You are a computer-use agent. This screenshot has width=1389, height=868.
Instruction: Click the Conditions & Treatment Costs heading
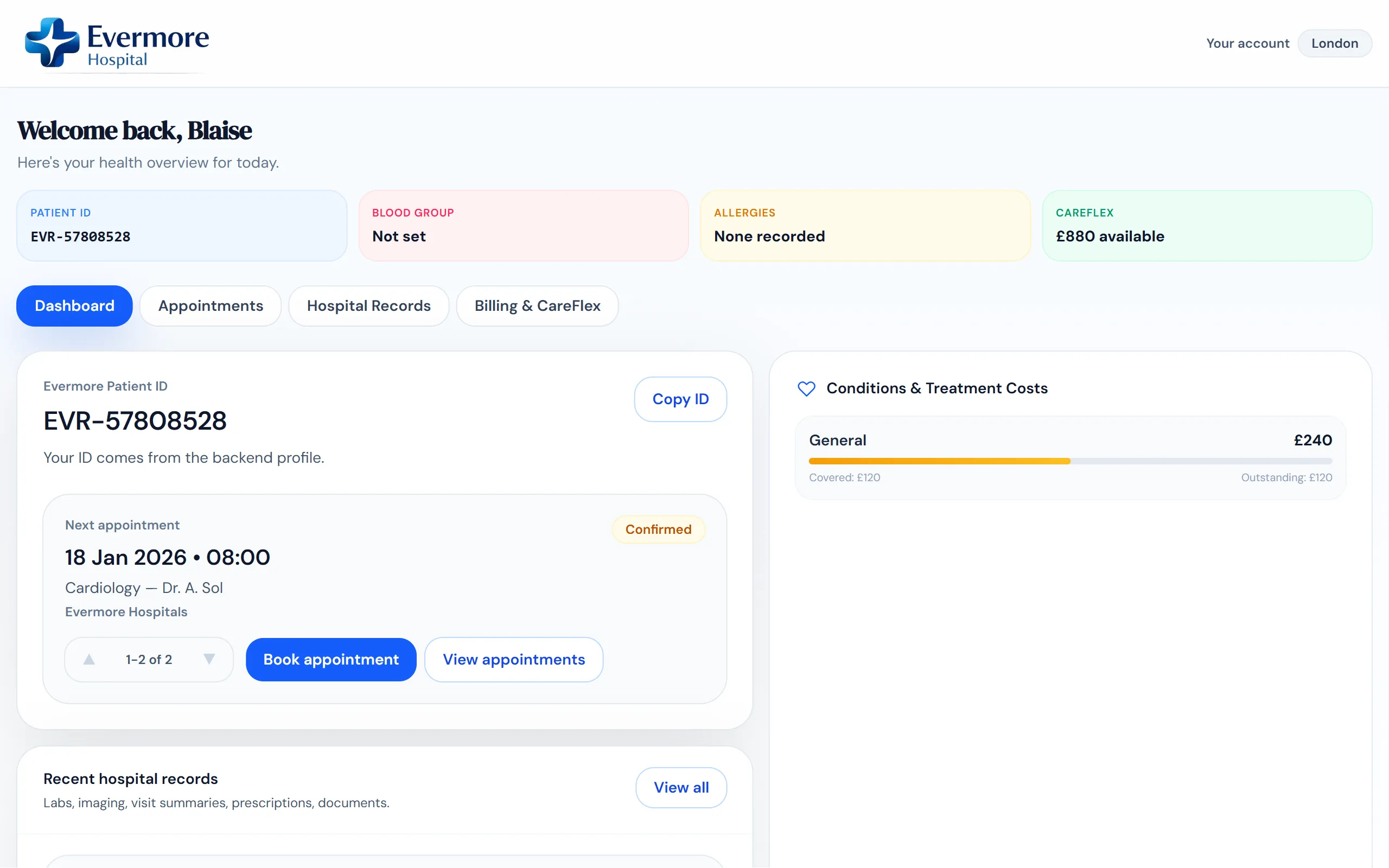936,388
